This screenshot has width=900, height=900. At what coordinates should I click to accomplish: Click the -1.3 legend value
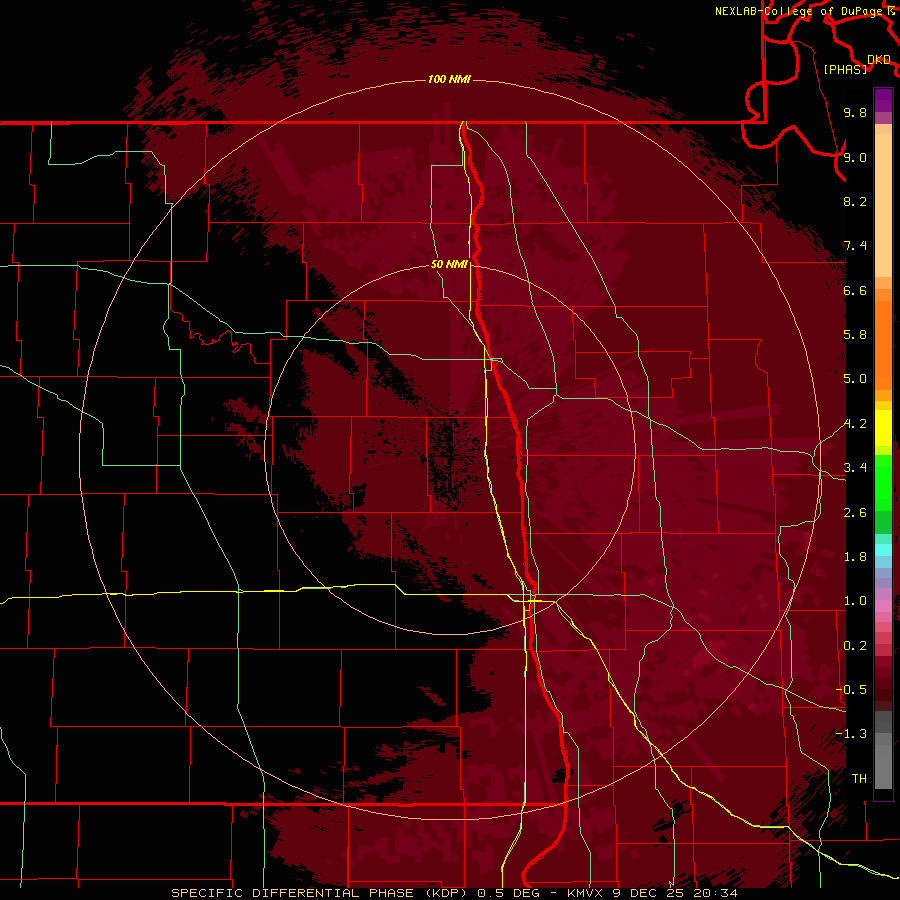[x=851, y=734]
